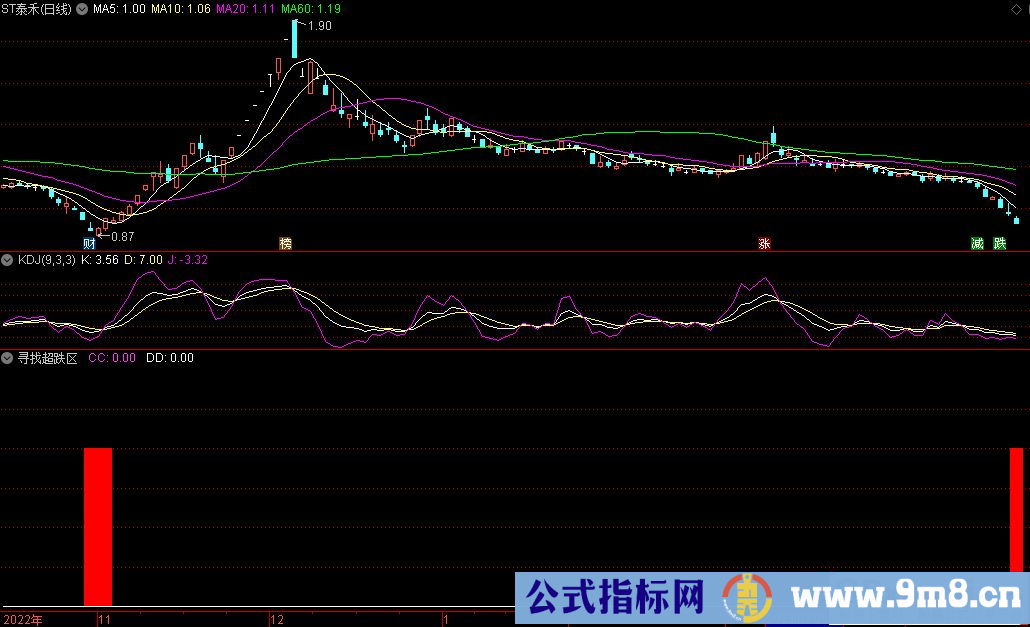Click the 0.87 low price label

pos(123,237)
